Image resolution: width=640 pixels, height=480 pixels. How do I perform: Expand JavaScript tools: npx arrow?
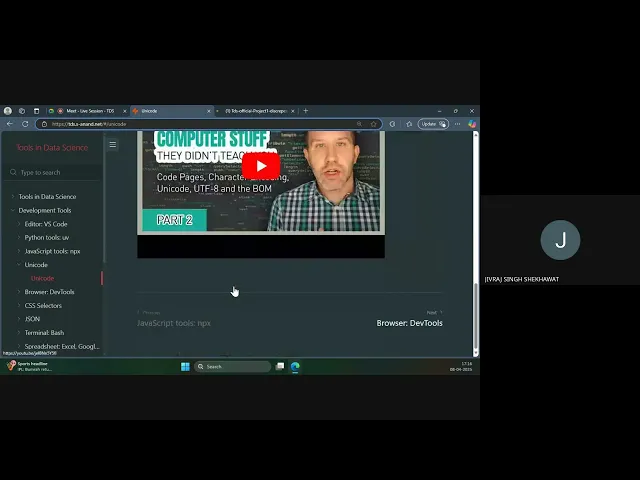coord(19,251)
